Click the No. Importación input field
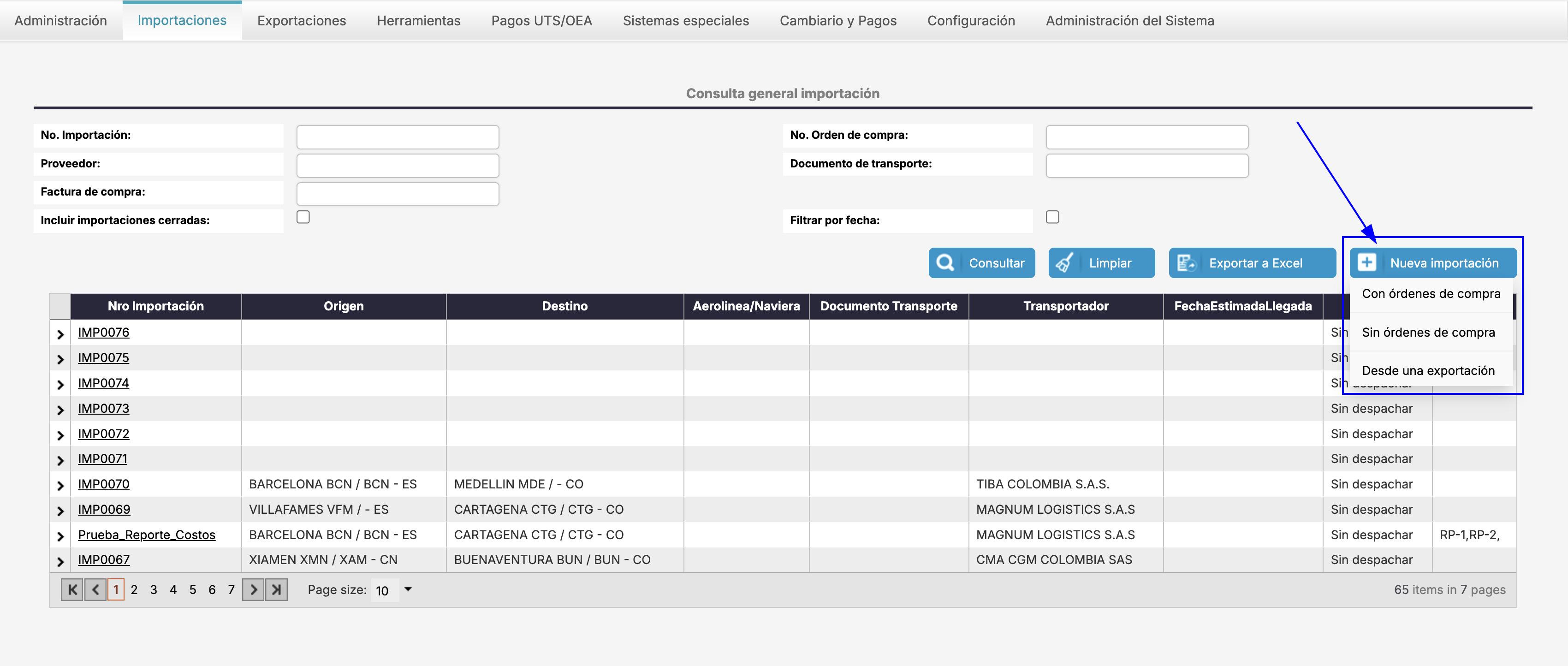1568x666 pixels. click(398, 137)
